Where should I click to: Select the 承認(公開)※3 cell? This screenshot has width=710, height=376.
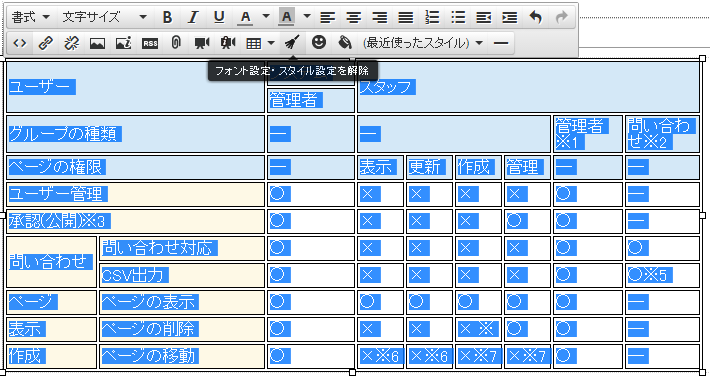pyautogui.click(x=135, y=221)
